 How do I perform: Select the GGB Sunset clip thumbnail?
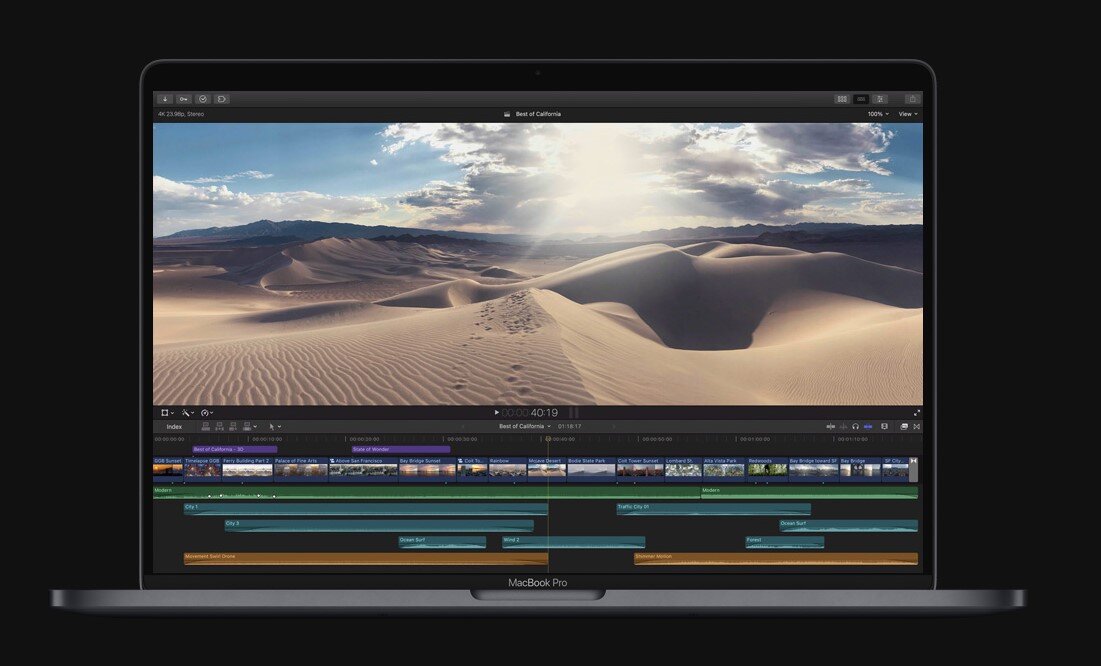click(x=168, y=469)
